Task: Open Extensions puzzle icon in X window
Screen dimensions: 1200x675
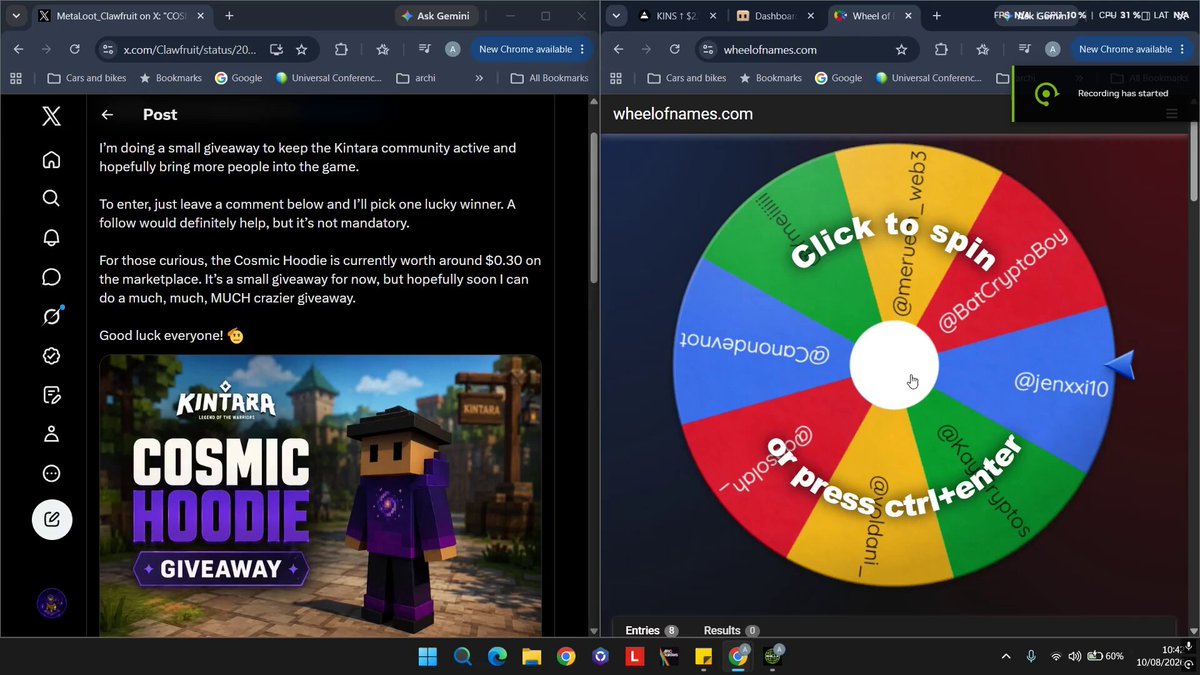Action: 341,49
